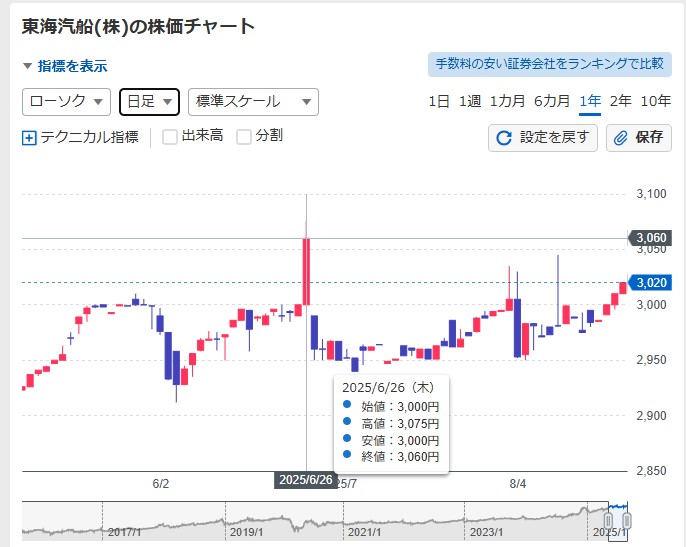
Task: Click 2023/1 in the overview navigator
Action: coord(486,532)
